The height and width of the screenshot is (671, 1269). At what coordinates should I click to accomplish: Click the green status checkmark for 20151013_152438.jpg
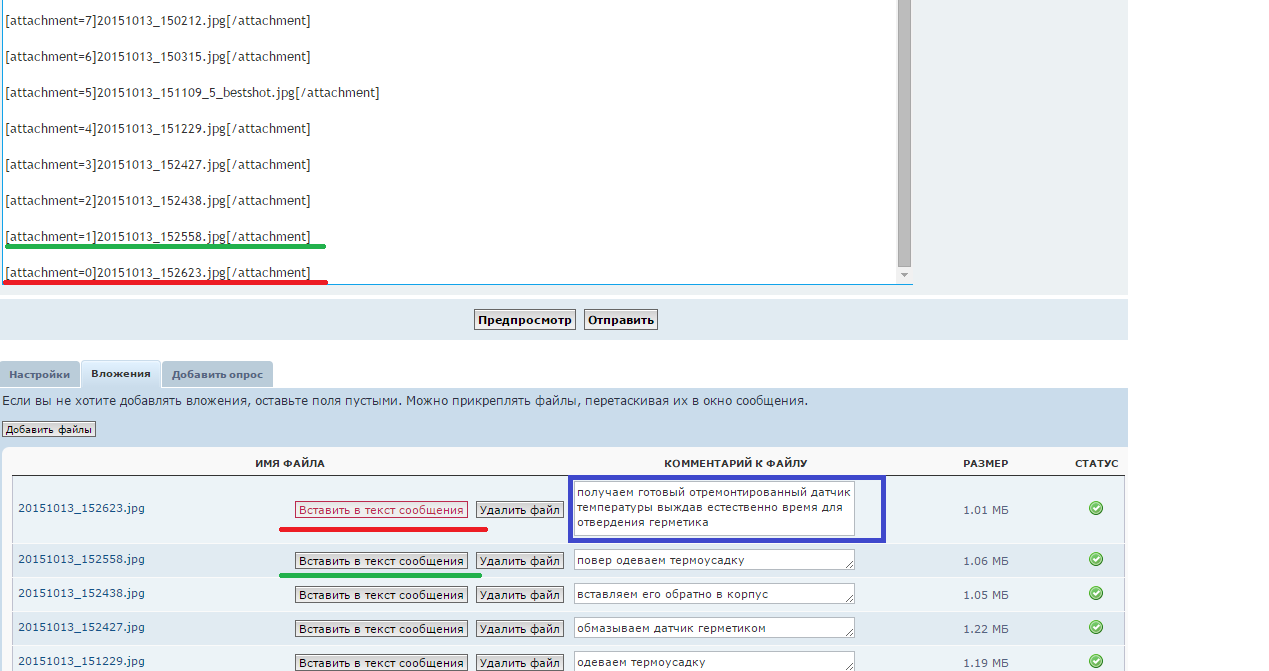(1096, 593)
